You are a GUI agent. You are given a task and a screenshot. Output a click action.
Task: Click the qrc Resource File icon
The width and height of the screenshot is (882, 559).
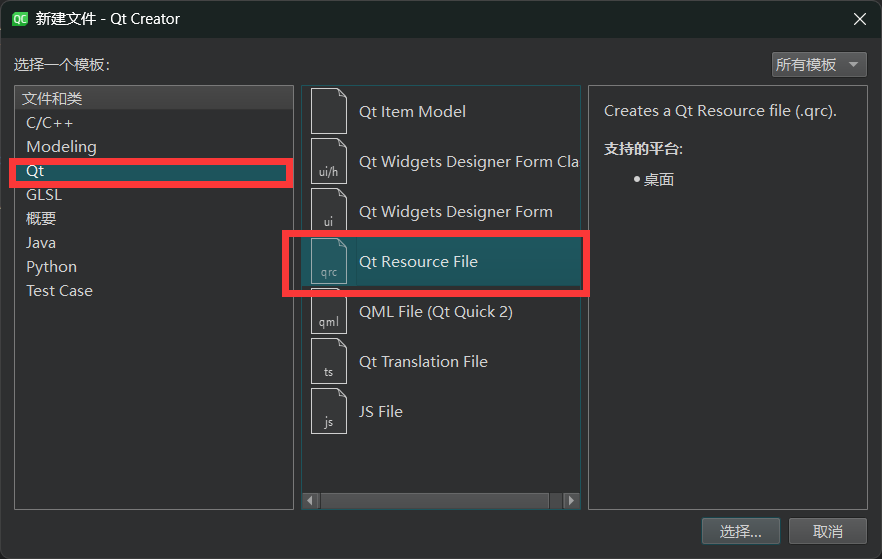329,261
